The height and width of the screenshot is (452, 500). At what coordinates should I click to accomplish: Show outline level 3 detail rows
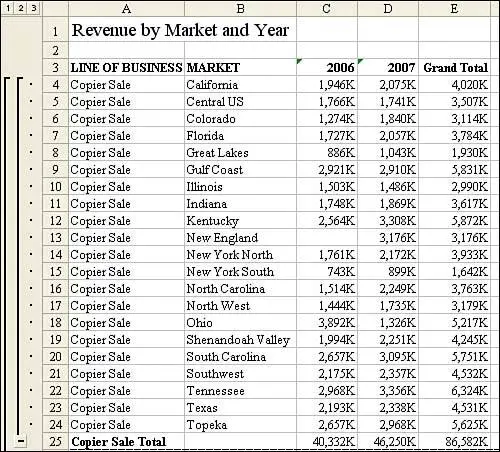pos(34,8)
